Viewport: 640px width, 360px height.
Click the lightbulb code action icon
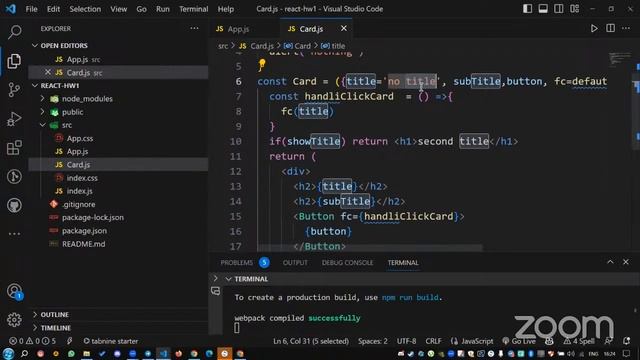[262, 64]
